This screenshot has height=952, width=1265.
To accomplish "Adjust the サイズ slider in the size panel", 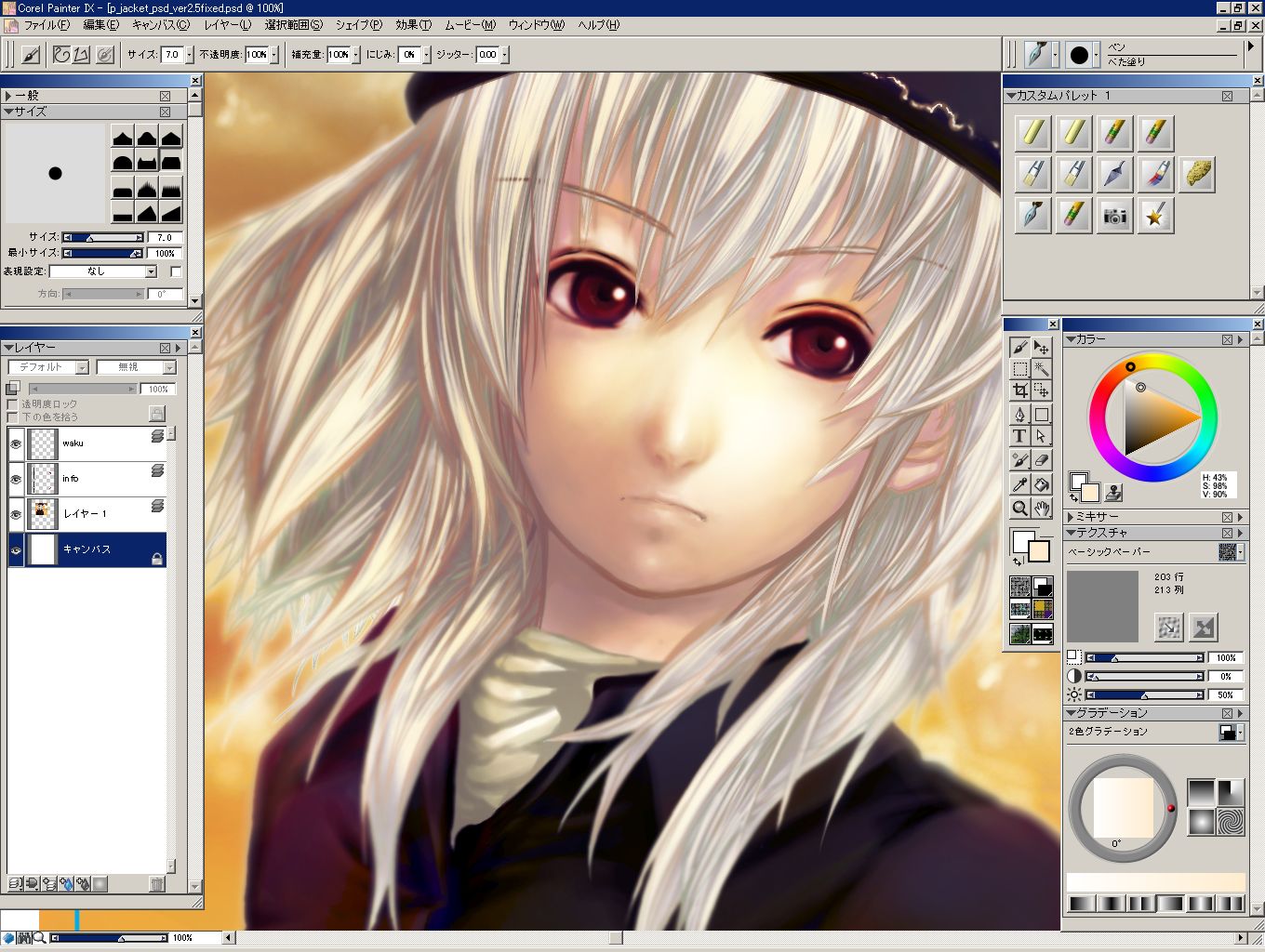I will click(x=102, y=238).
